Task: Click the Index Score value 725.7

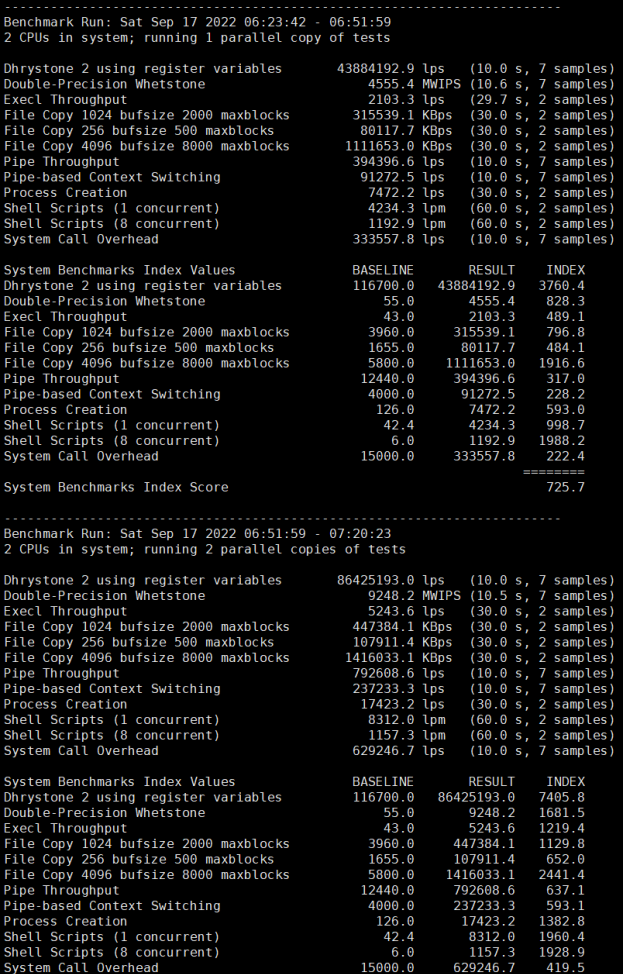Action: [x=564, y=487]
